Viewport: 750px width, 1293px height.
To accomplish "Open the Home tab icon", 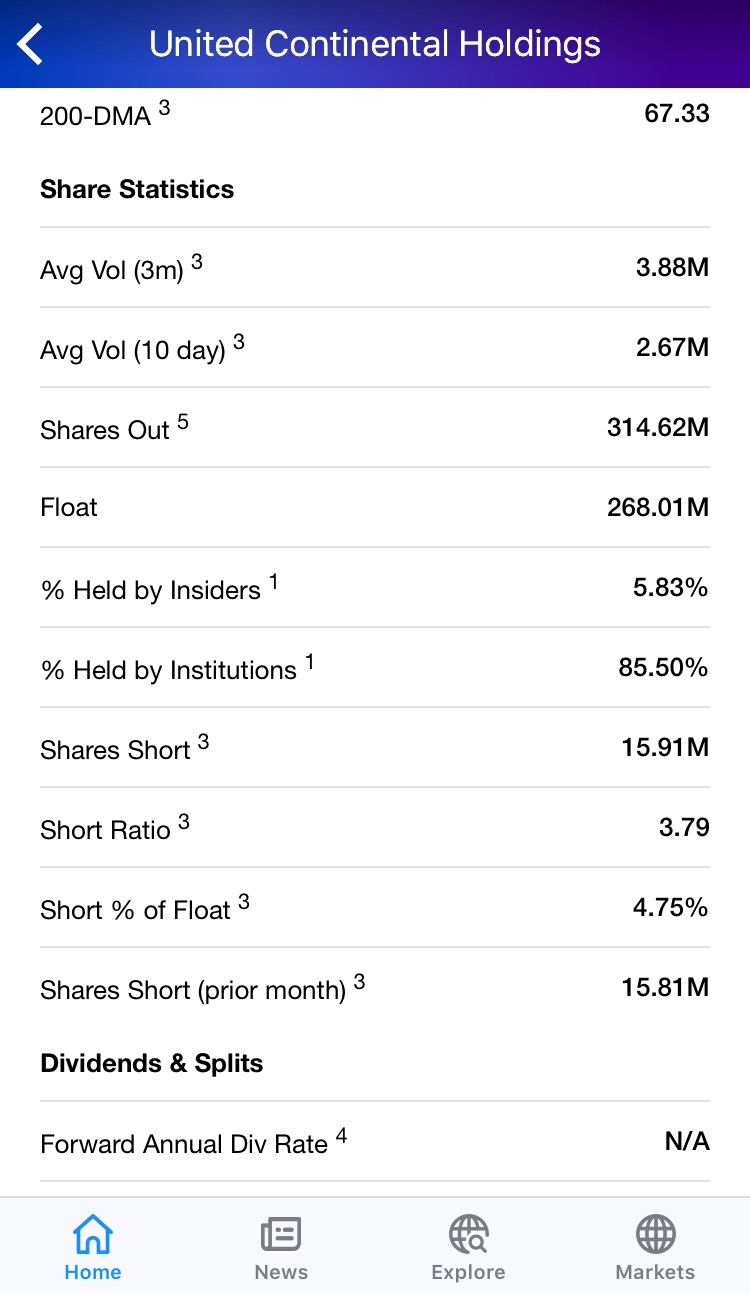I will coord(93,1233).
